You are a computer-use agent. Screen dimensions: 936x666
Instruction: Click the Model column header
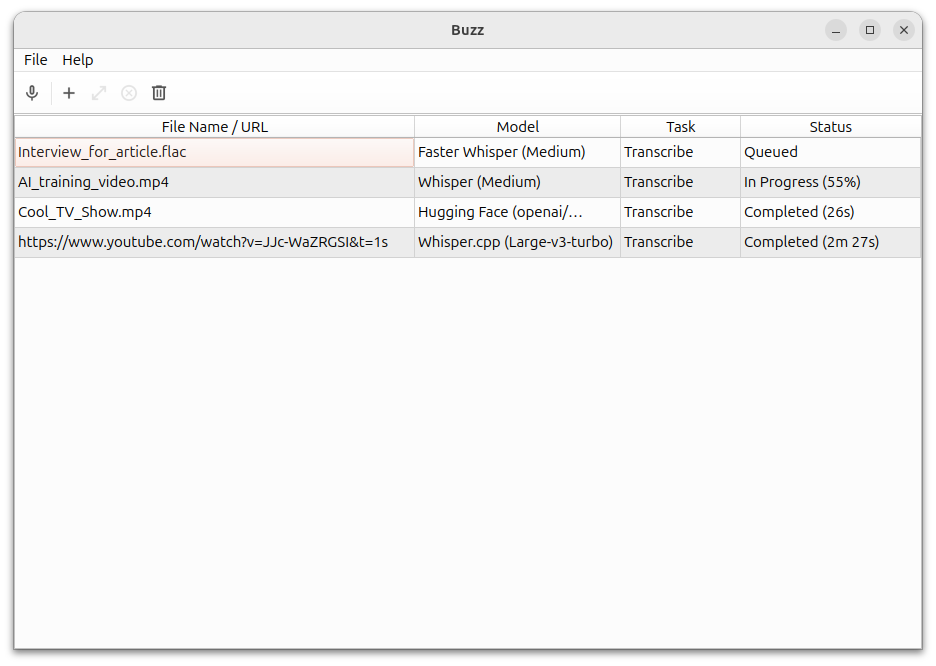[x=517, y=127]
